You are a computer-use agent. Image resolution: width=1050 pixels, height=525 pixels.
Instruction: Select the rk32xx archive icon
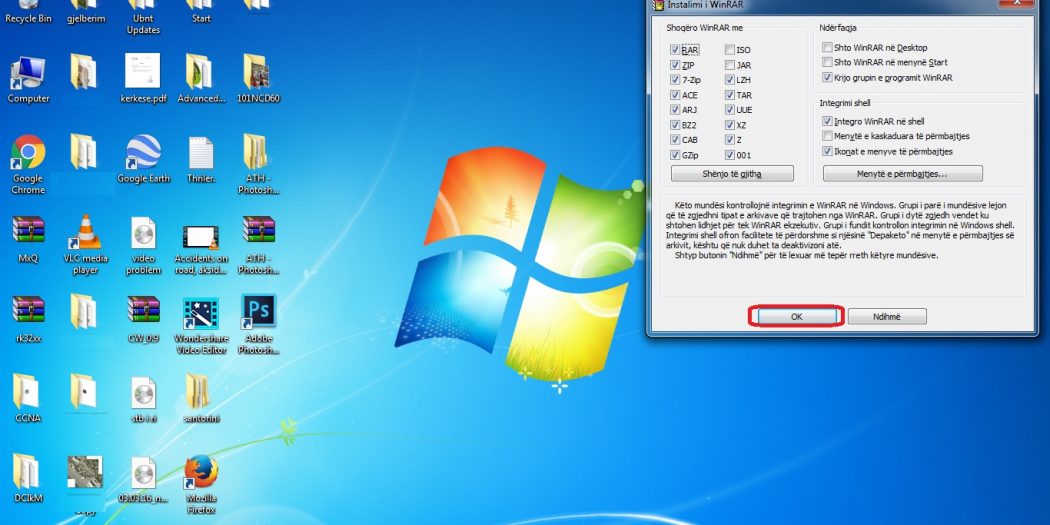click(x=28, y=319)
